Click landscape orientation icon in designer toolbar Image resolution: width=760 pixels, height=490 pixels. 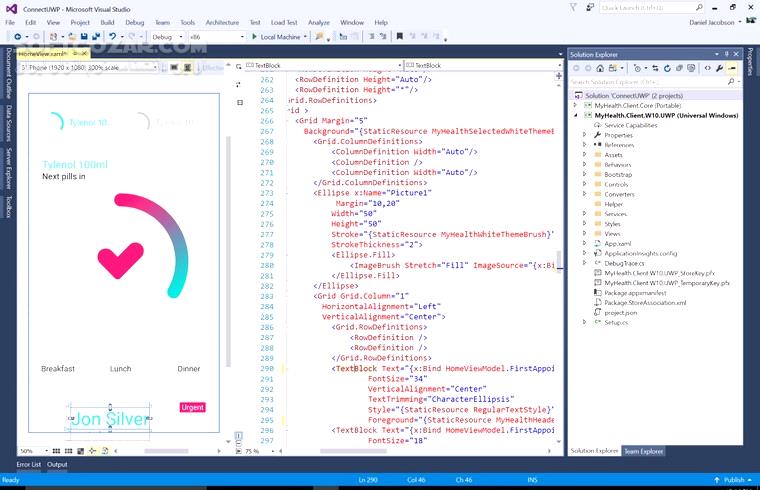tap(174, 68)
